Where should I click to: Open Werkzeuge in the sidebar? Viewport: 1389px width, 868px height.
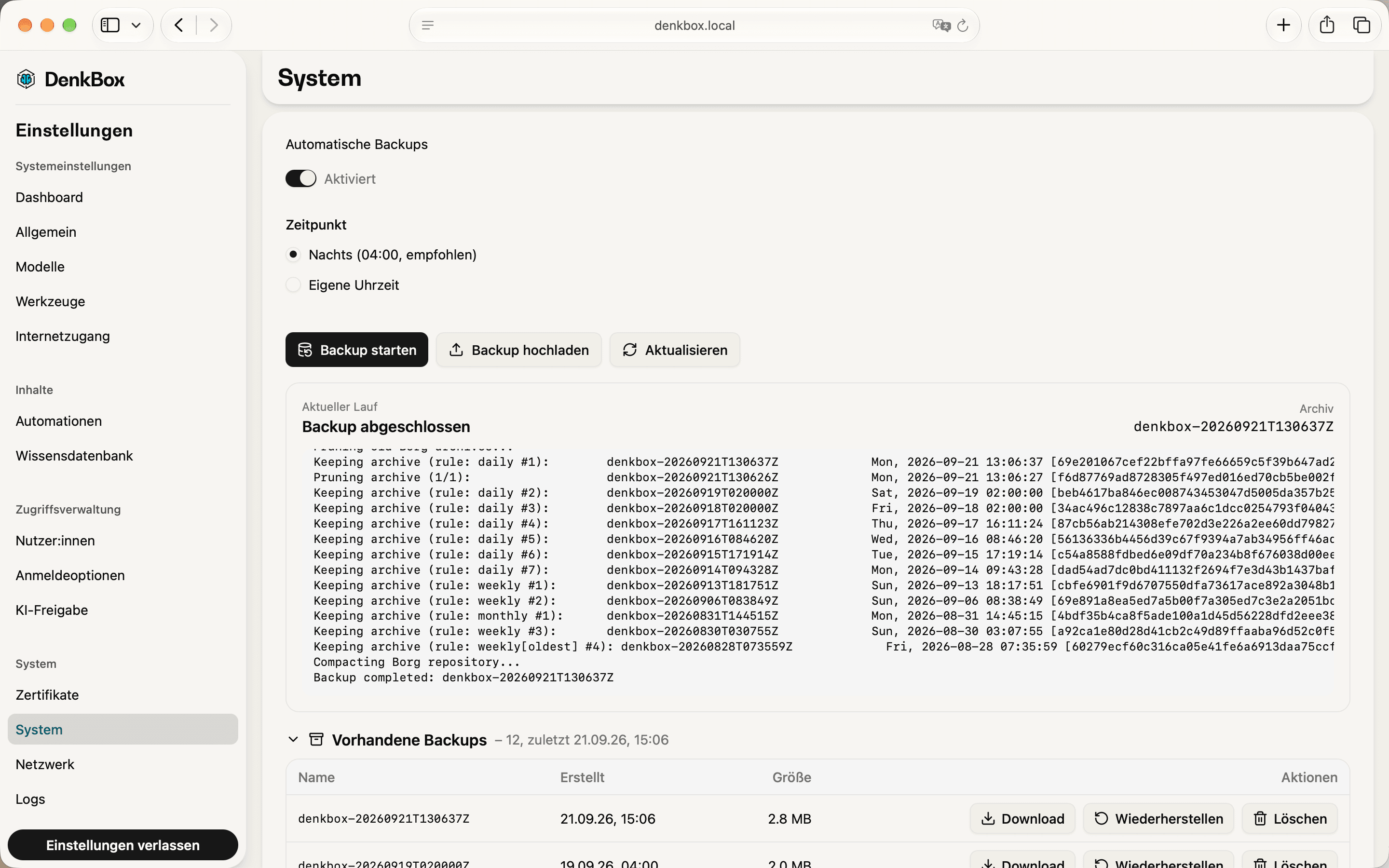pyautogui.click(x=51, y=301)
